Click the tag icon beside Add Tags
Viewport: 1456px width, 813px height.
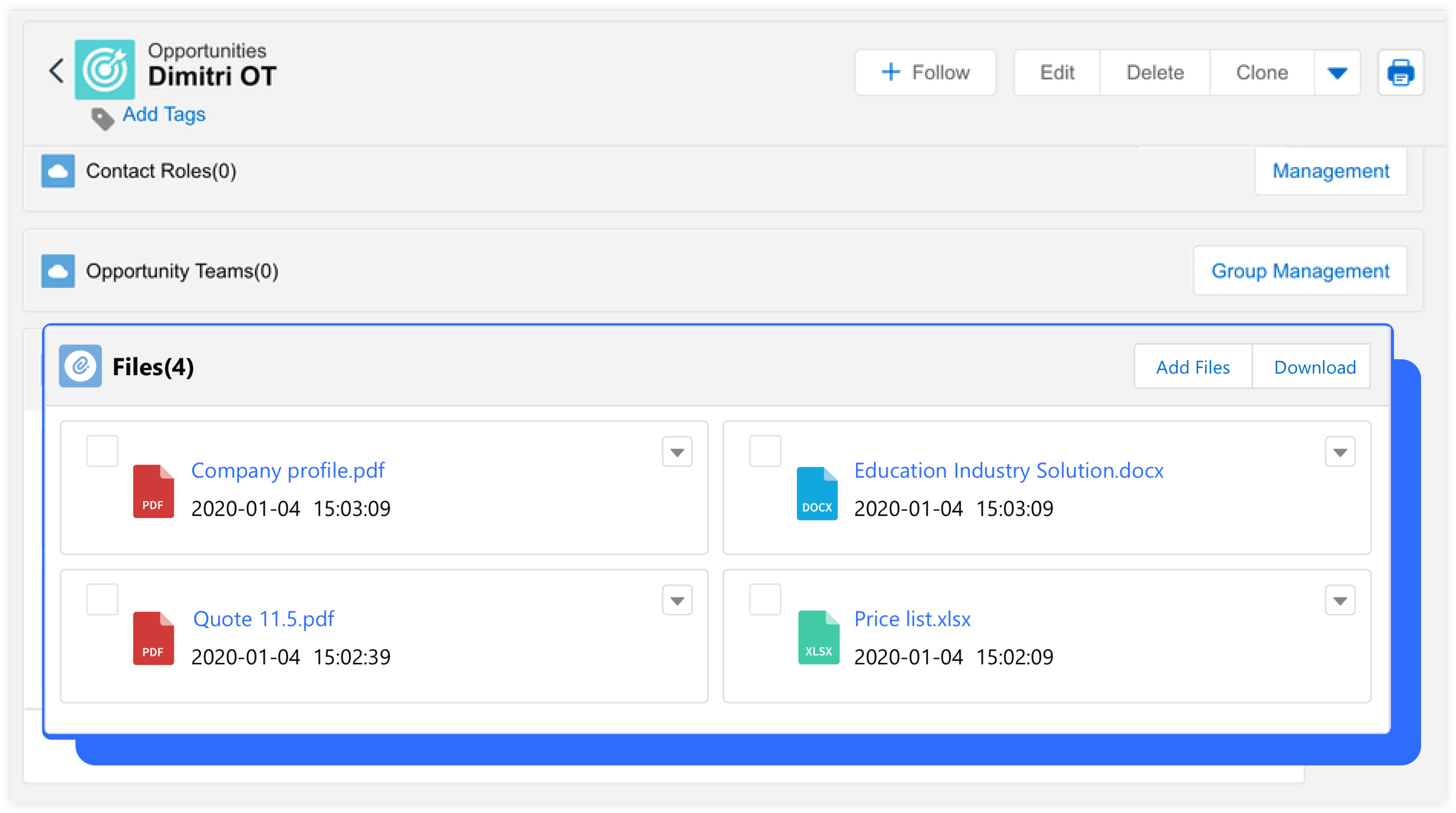(x=103, y=118)
